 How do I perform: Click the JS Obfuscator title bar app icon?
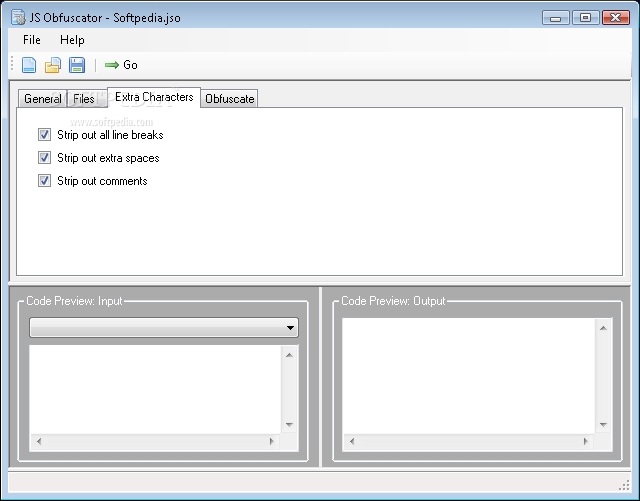[18, 18]
